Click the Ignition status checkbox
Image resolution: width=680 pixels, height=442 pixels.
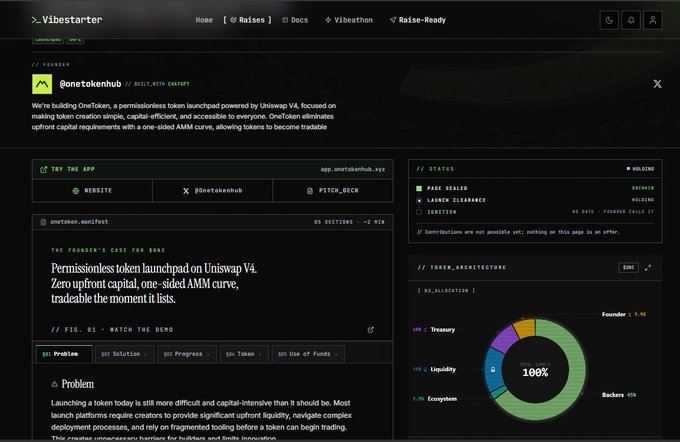419,212
